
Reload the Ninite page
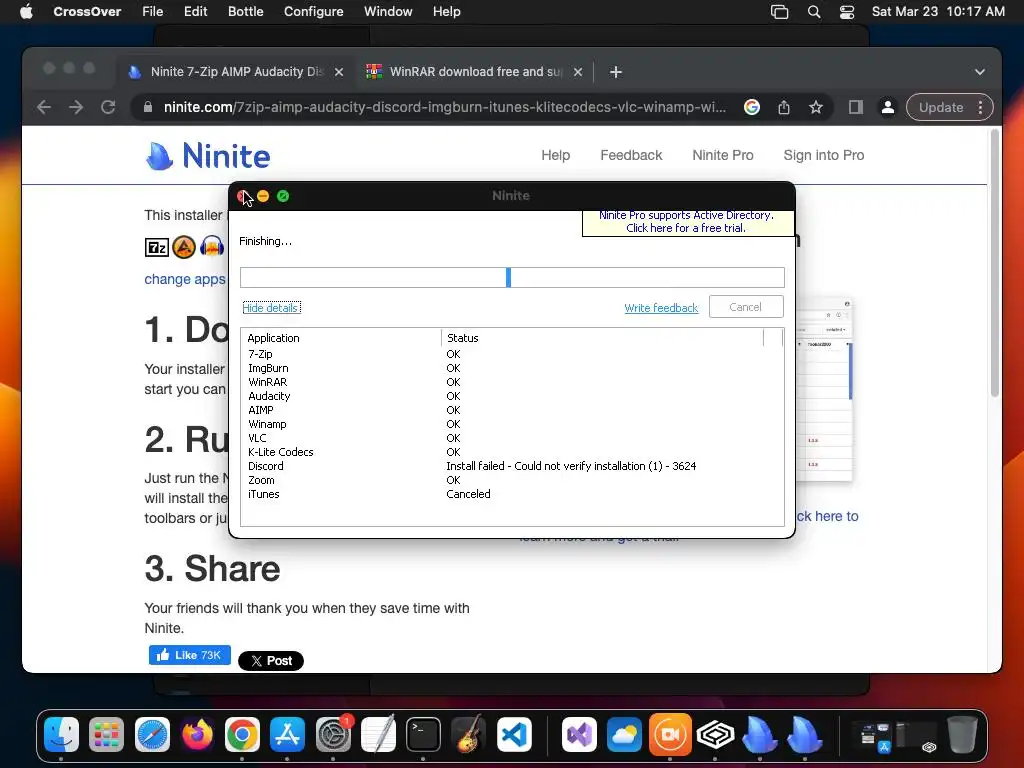pos(108,107)
